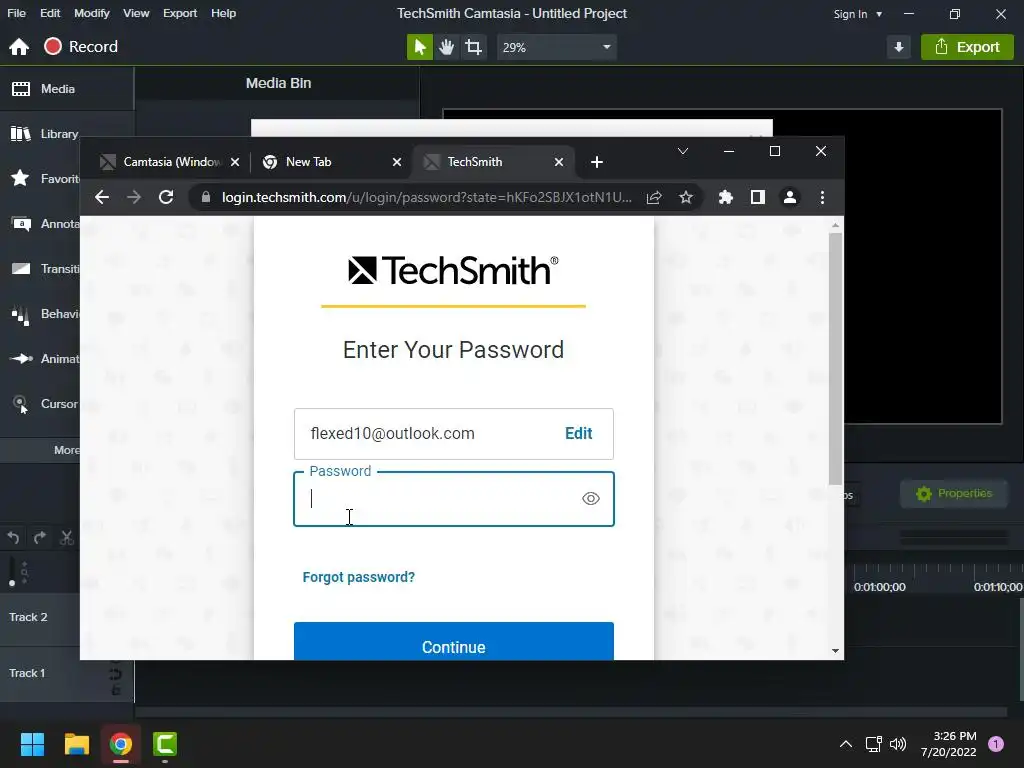Open the View menu
1024x768 pixels.
coord(136,13)
